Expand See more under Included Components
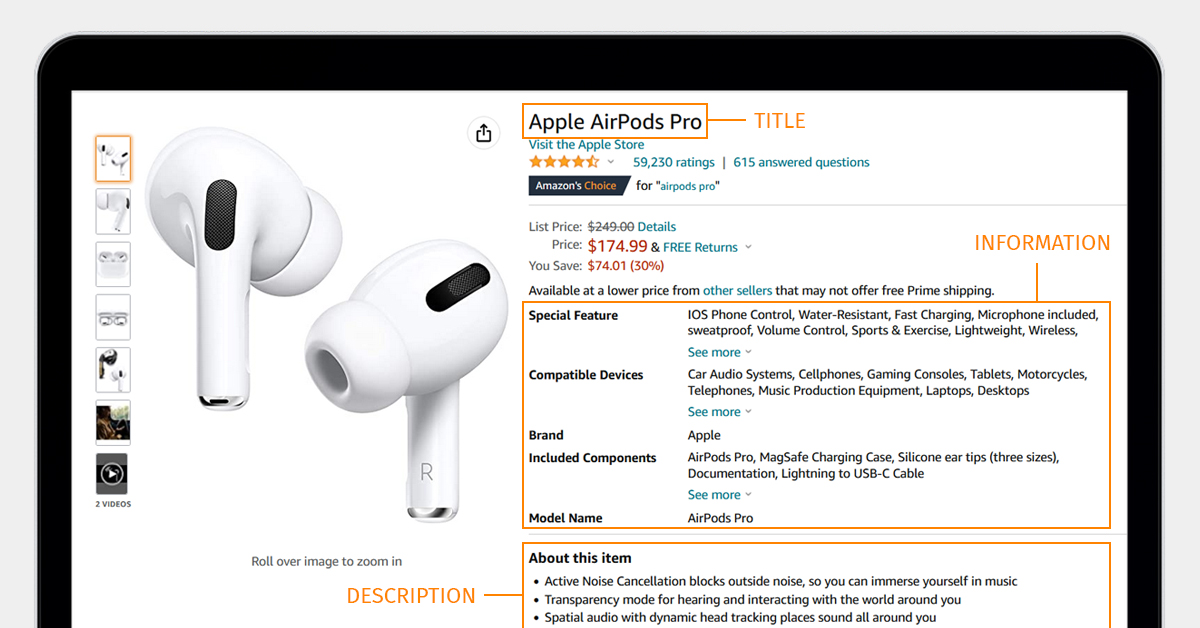1200x628 pixels. tap(720, 495)
